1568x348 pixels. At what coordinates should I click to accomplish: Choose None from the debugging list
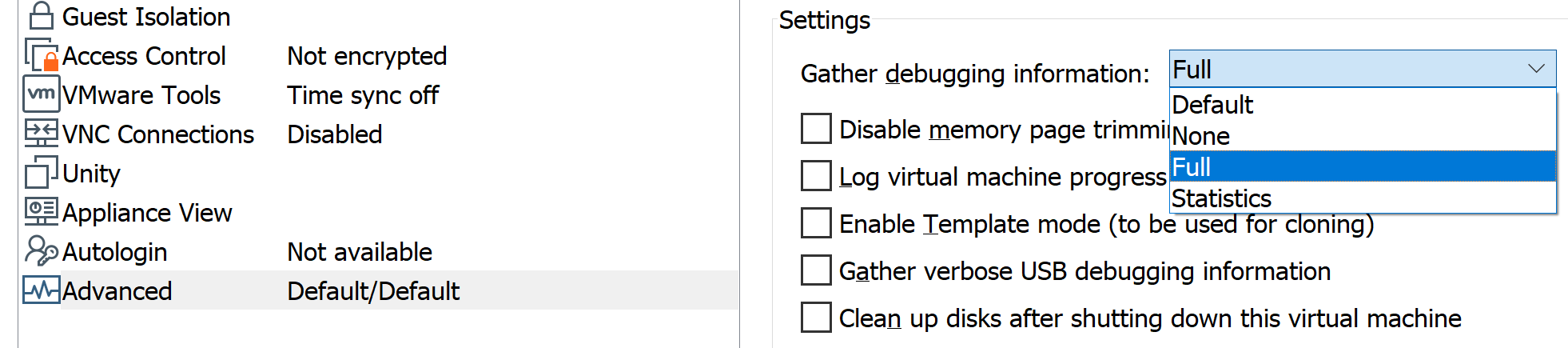coord(1201,136)
